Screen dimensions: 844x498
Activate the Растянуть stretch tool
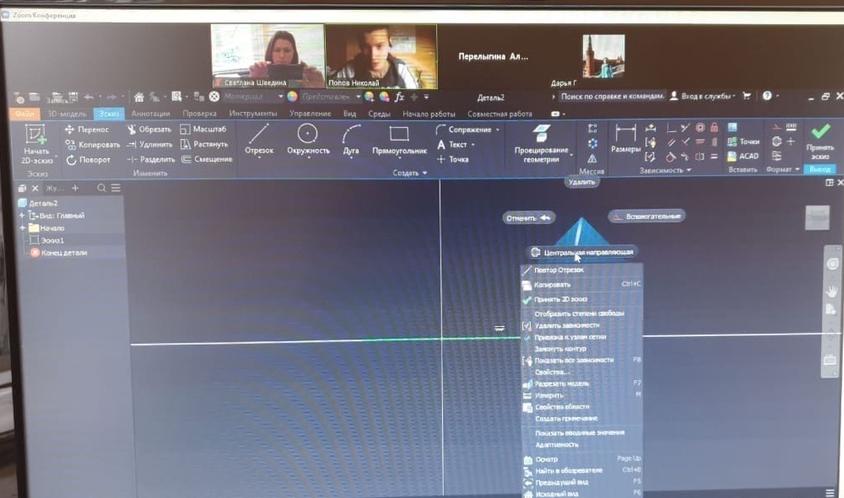pyautogui.click(x=204, y=144)
